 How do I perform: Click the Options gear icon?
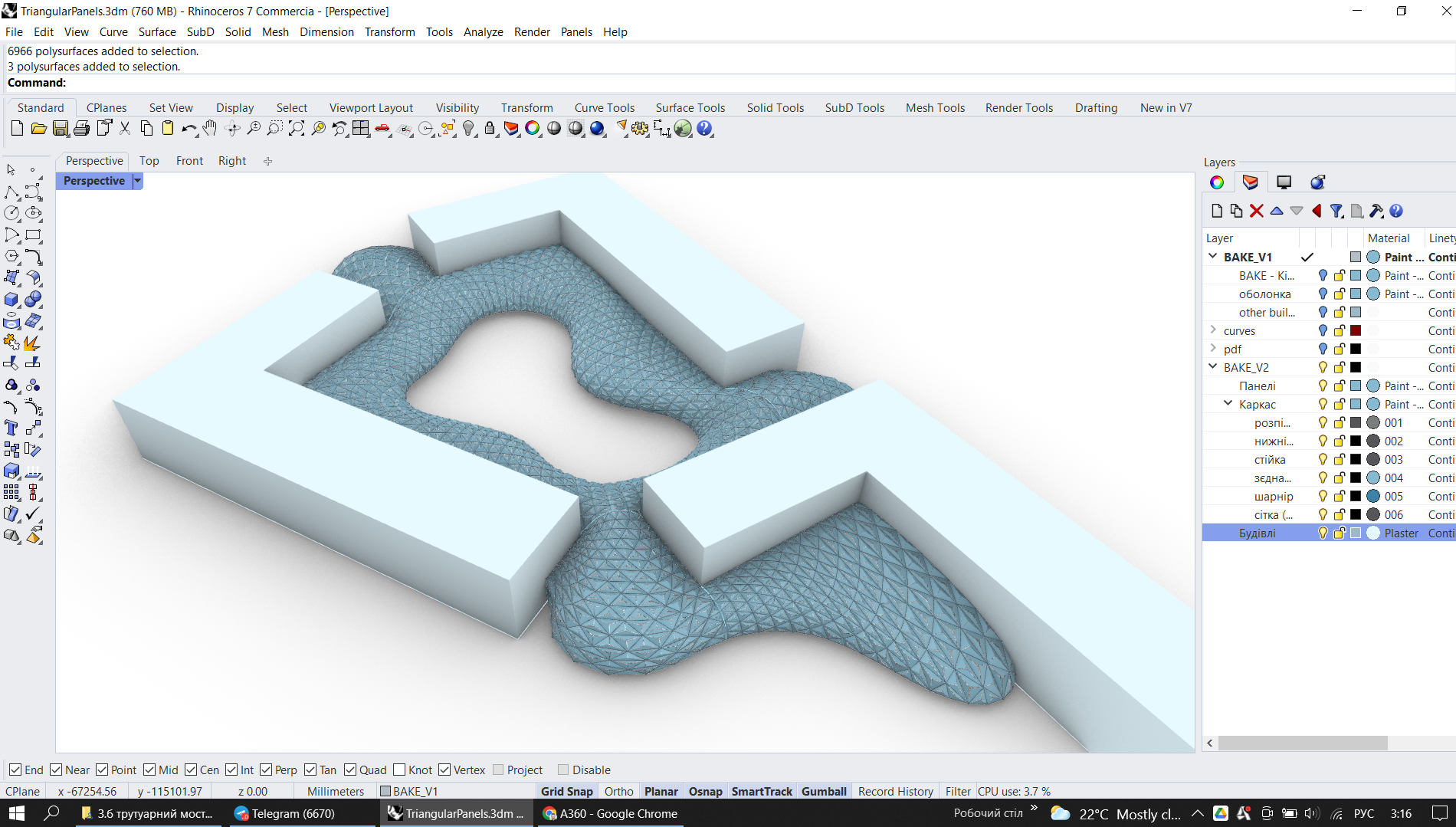pyautogui.click(x=640, y=129)
